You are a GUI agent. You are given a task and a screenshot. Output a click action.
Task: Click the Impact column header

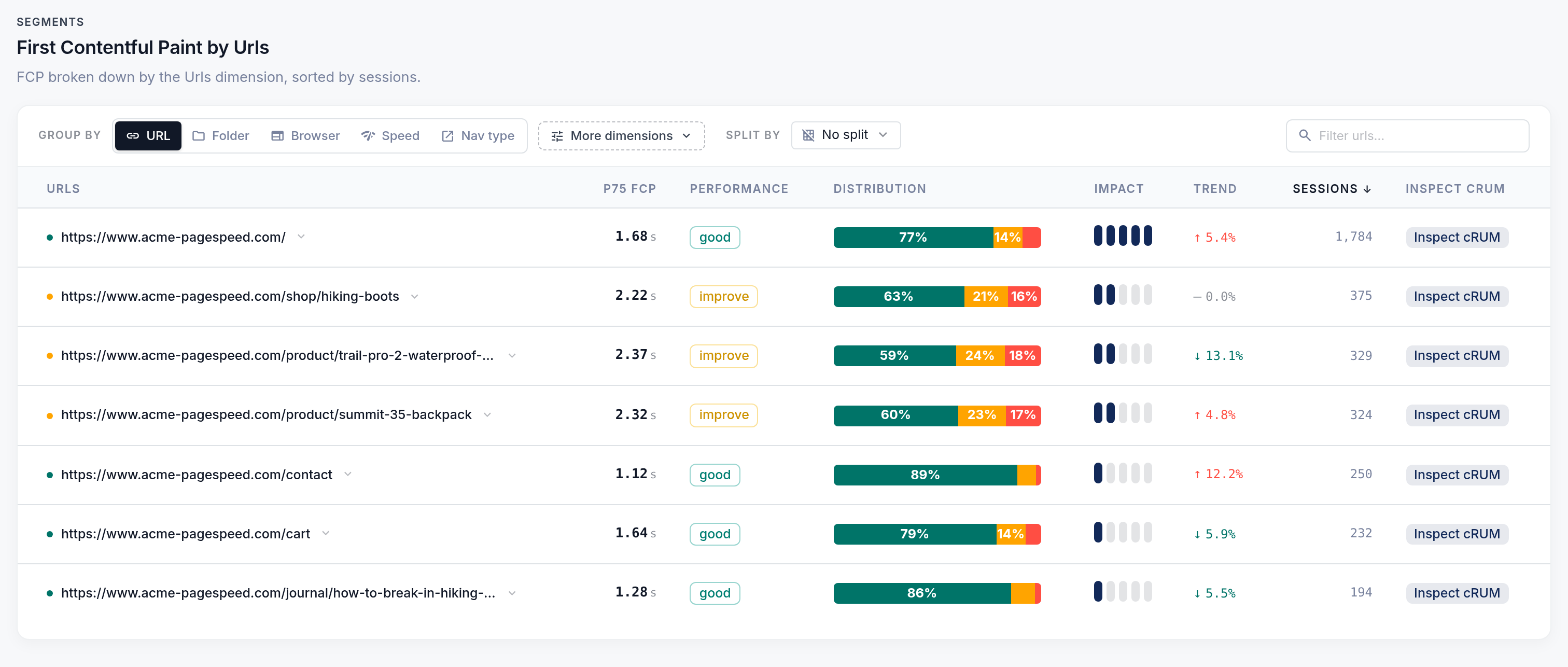point(1119,189)
